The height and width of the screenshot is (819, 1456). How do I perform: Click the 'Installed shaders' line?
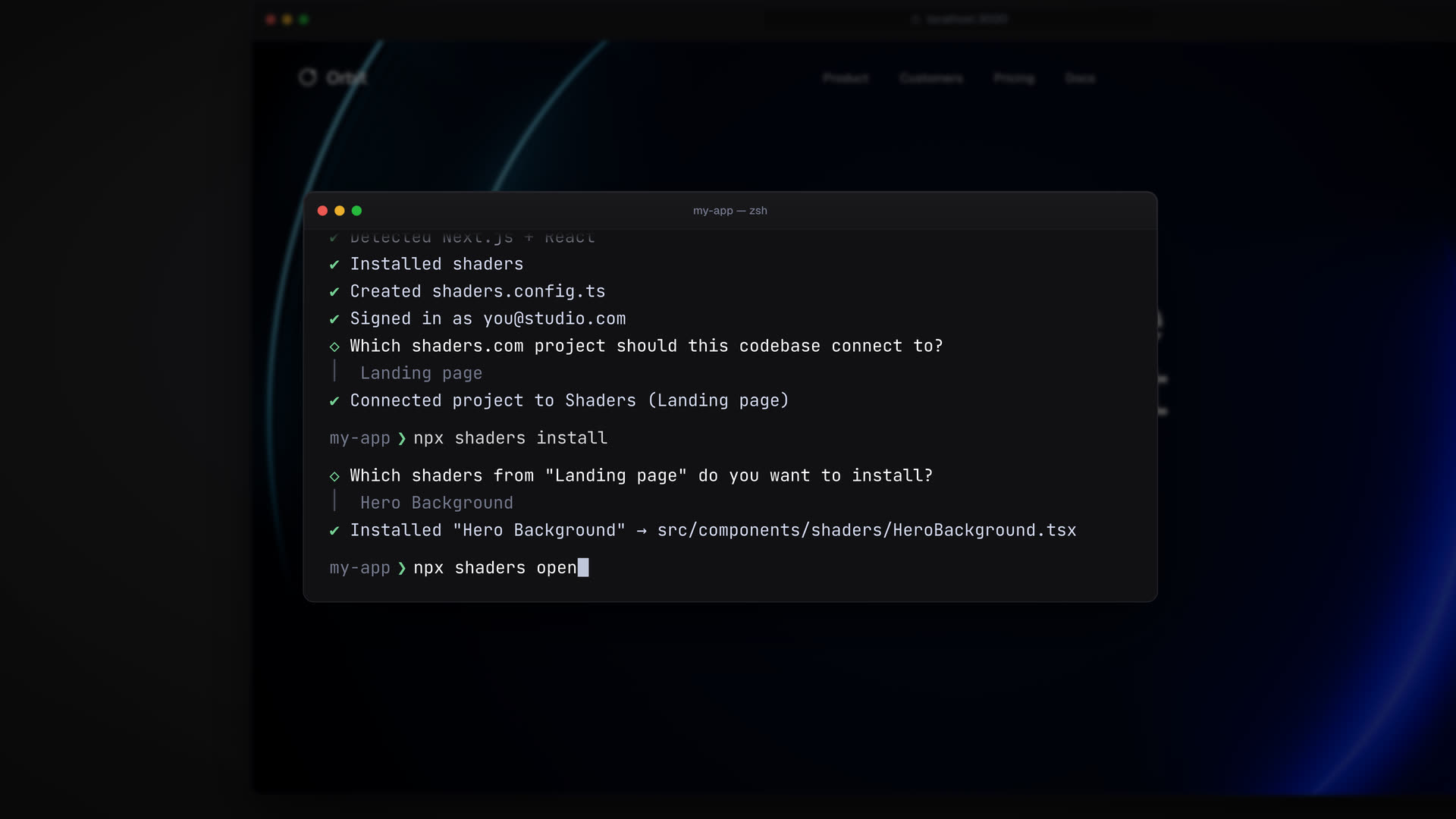click(x=437, y=264)
